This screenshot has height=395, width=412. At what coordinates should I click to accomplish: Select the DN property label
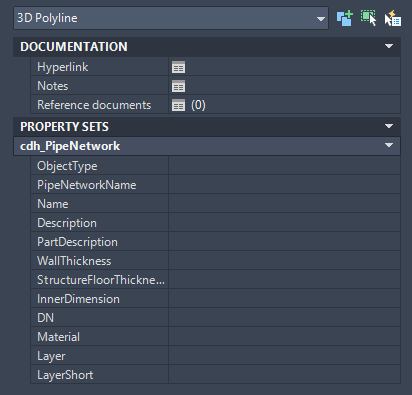(45, 318)
